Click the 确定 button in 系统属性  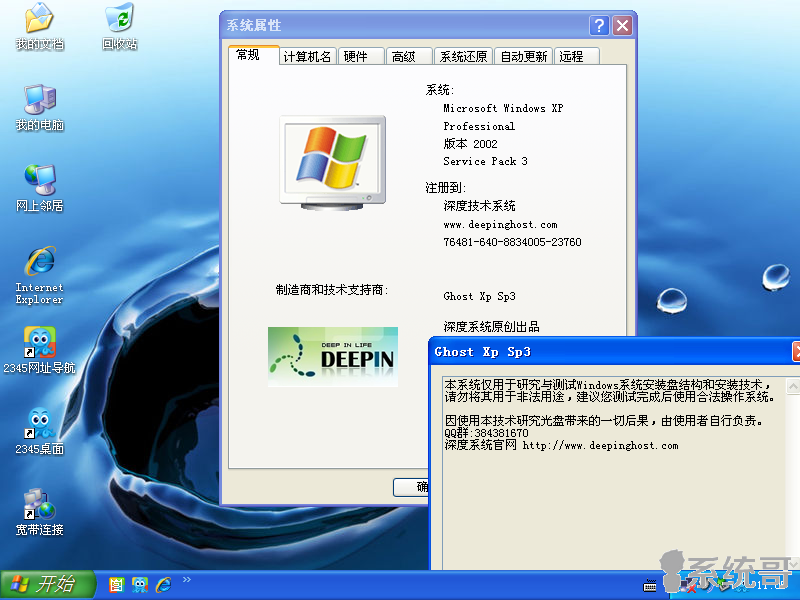[x=411, y=487]
